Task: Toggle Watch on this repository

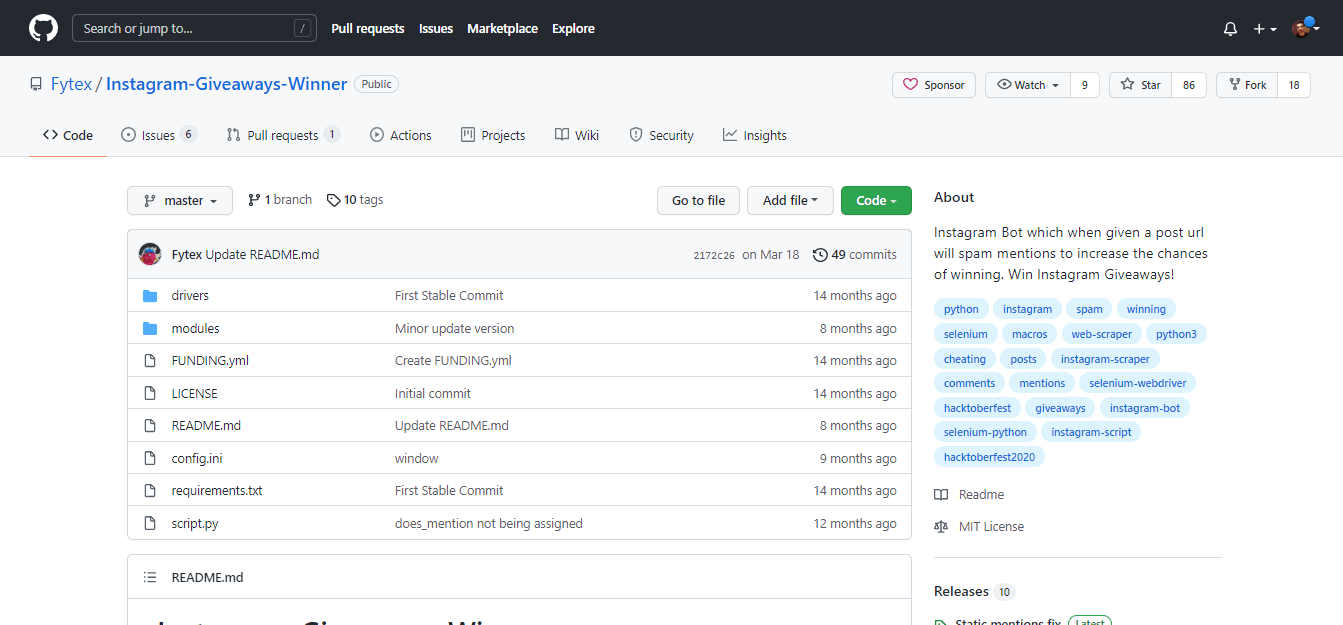Action: (x=1028, y=85)
